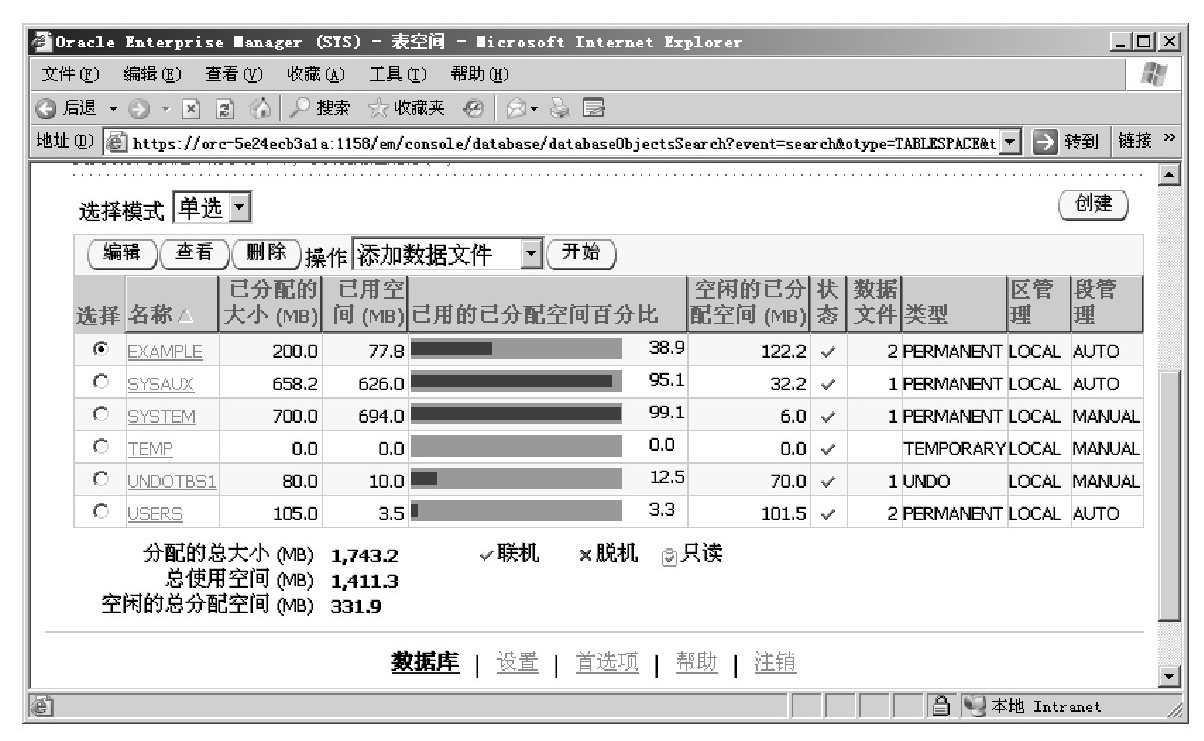The height and width of the screenshot is (741, 1204).
Task: Open the SYSTEM tablespace link
Action: tap(161, 416)
